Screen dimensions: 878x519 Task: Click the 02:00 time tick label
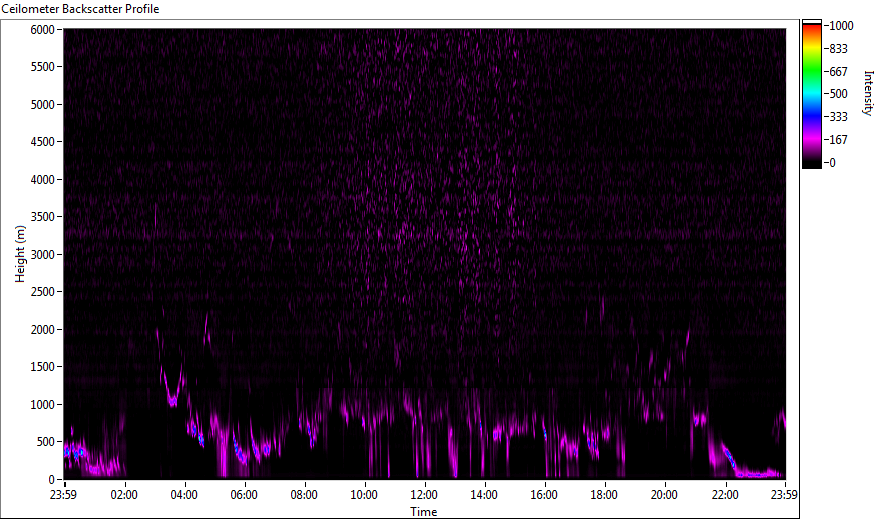pyautogui.click(x=124, y=495)
